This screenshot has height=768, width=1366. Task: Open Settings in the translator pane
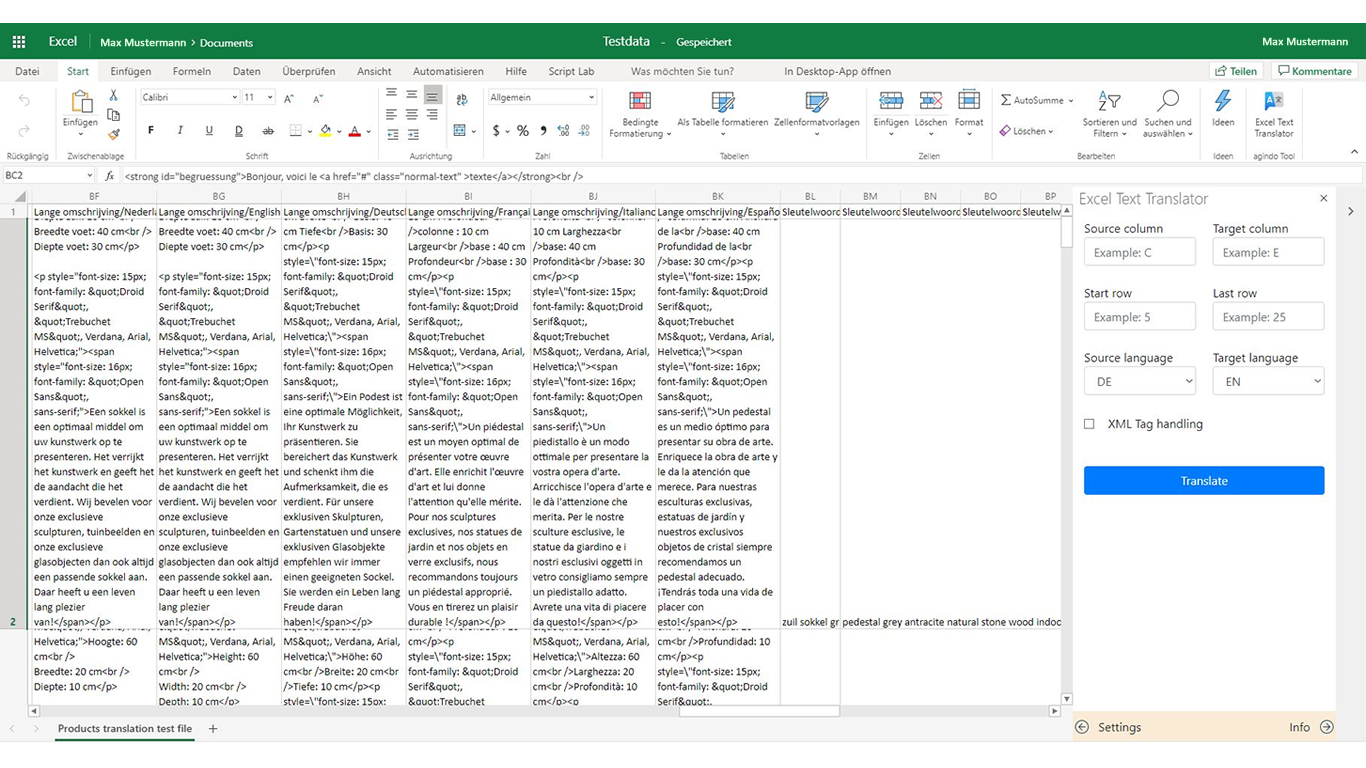pos(1109,727)
